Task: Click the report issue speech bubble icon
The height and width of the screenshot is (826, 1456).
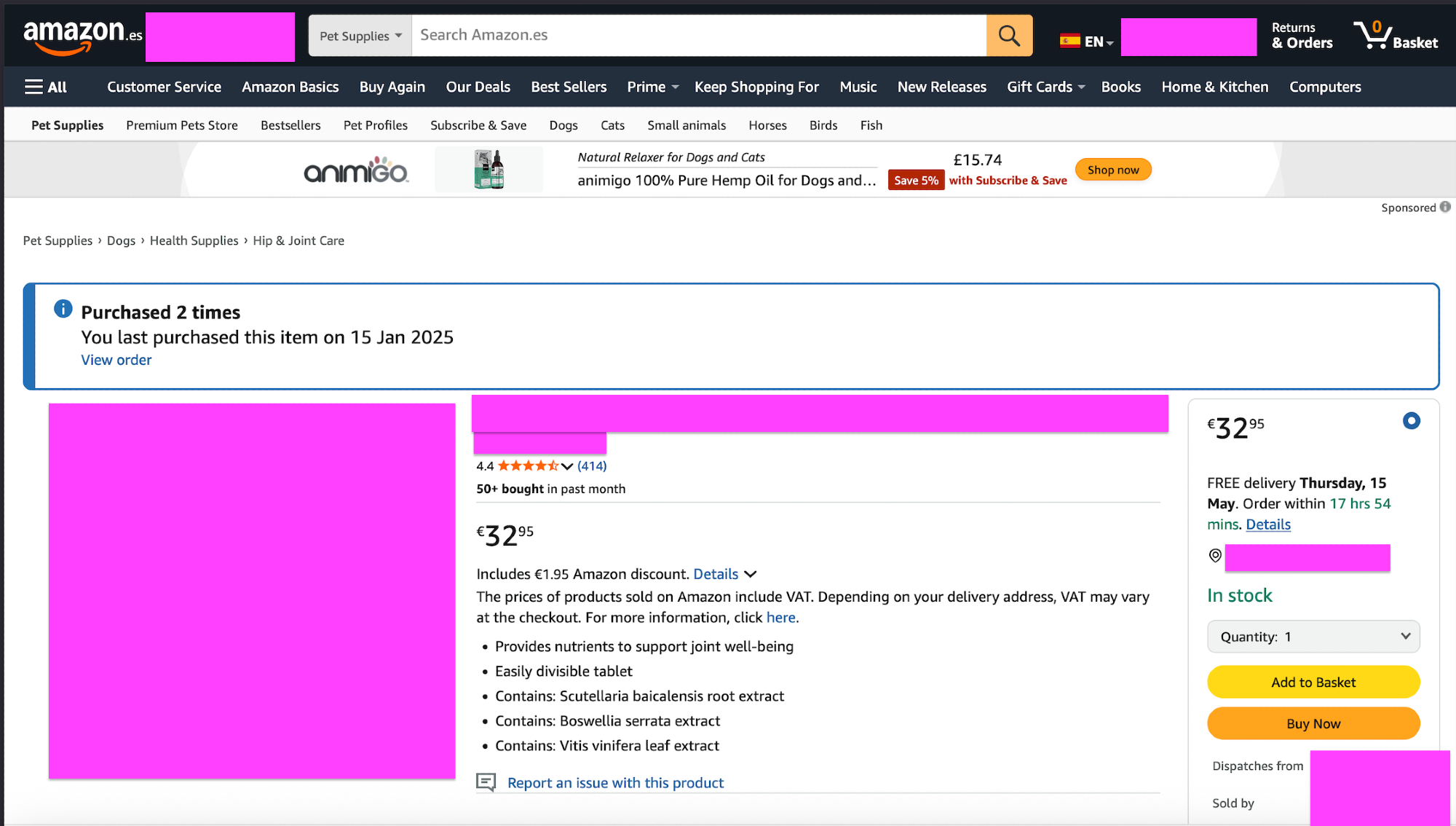Action: (486, 782)
